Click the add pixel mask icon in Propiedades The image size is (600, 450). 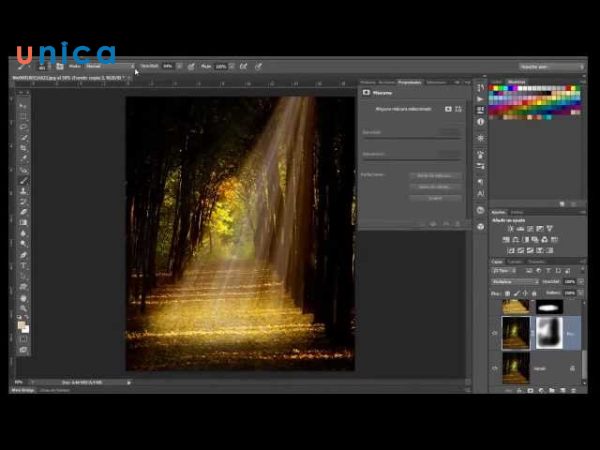pyautogui.click(x=447, y=108)
